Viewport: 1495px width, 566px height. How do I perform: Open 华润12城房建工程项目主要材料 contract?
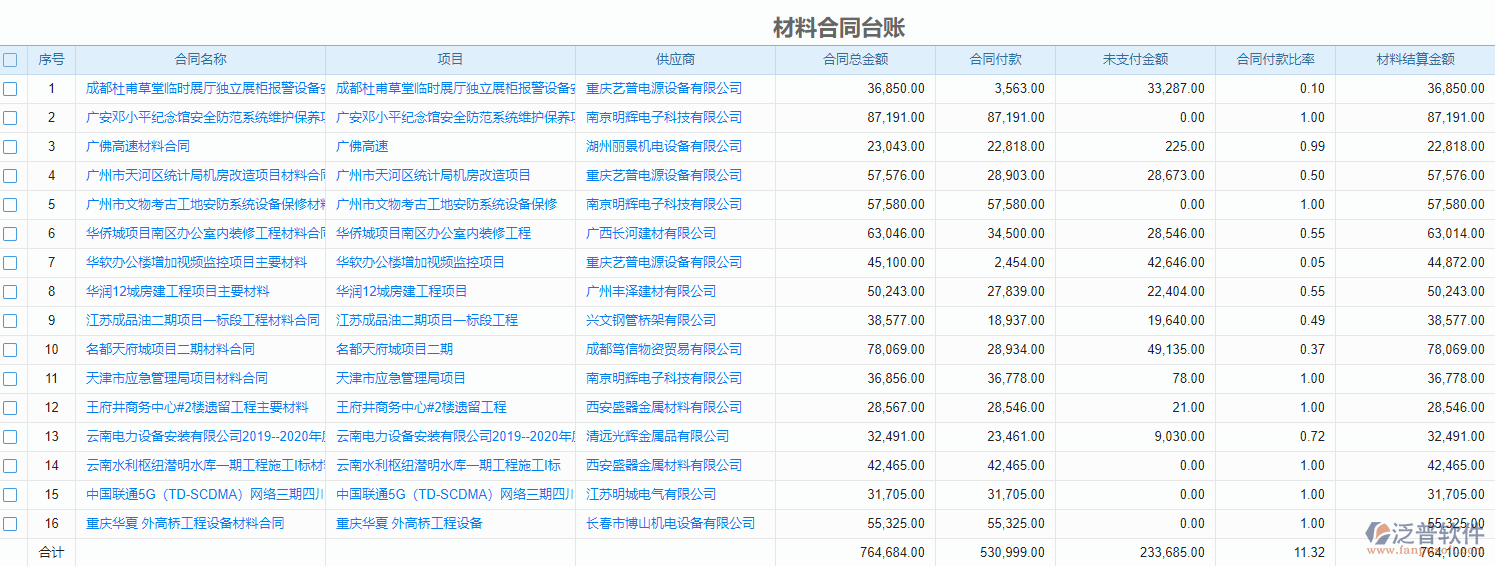(x=178, y=292)
